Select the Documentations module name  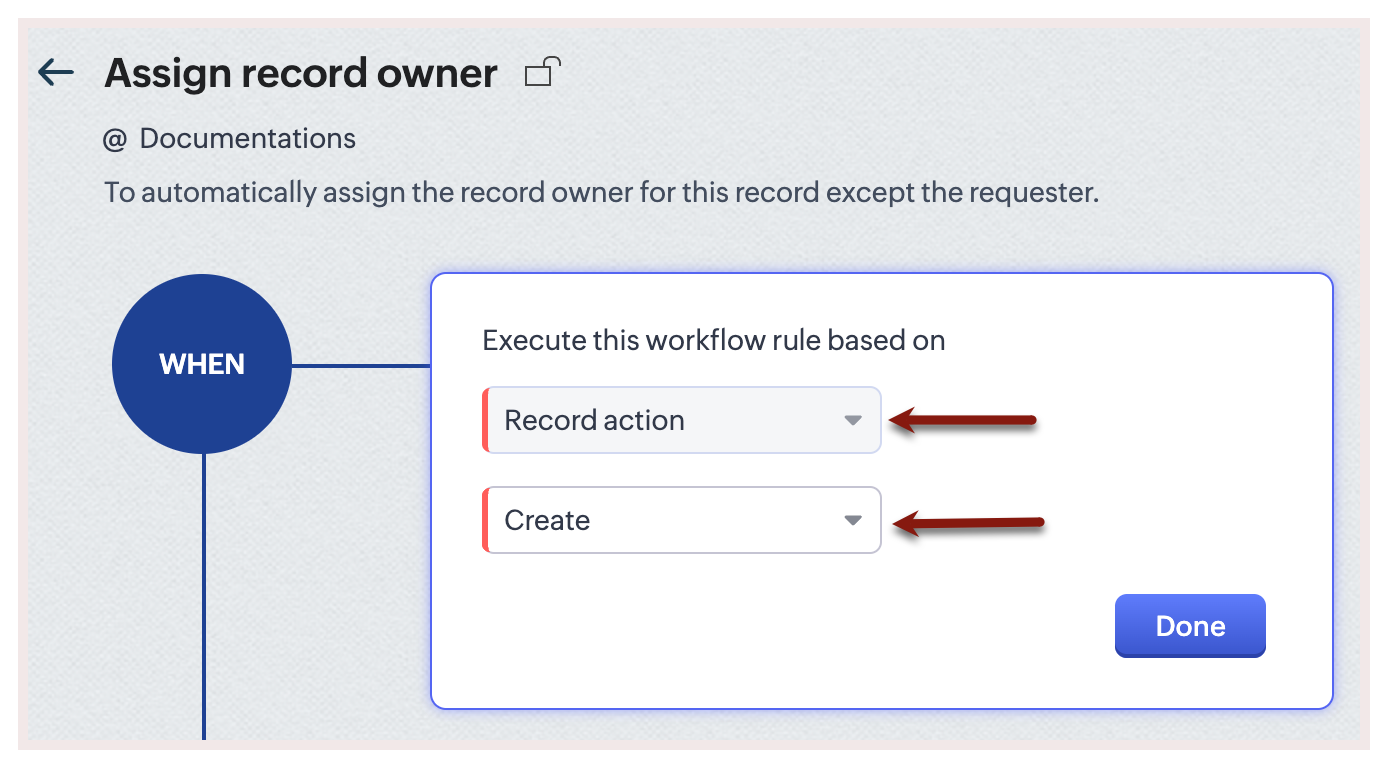click(247, 138)
